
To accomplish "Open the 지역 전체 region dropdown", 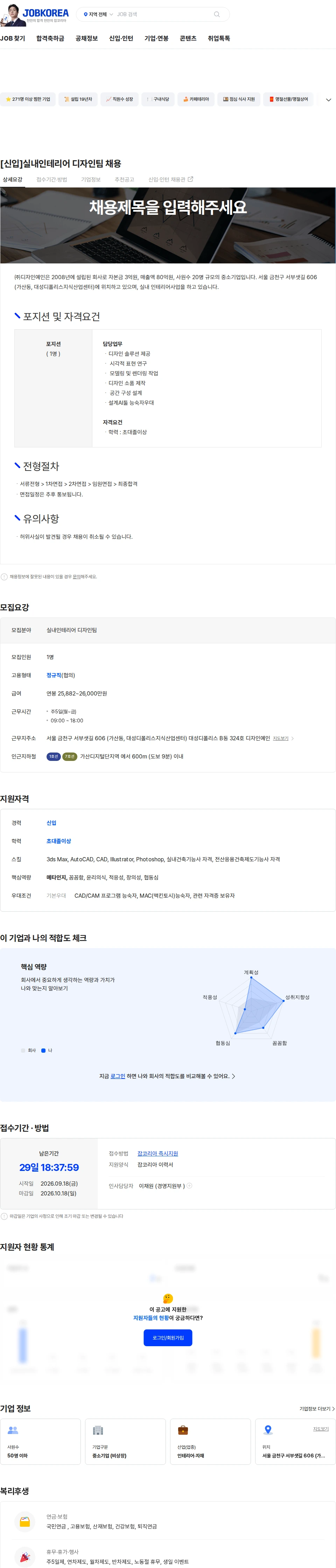I will (98, 14).
